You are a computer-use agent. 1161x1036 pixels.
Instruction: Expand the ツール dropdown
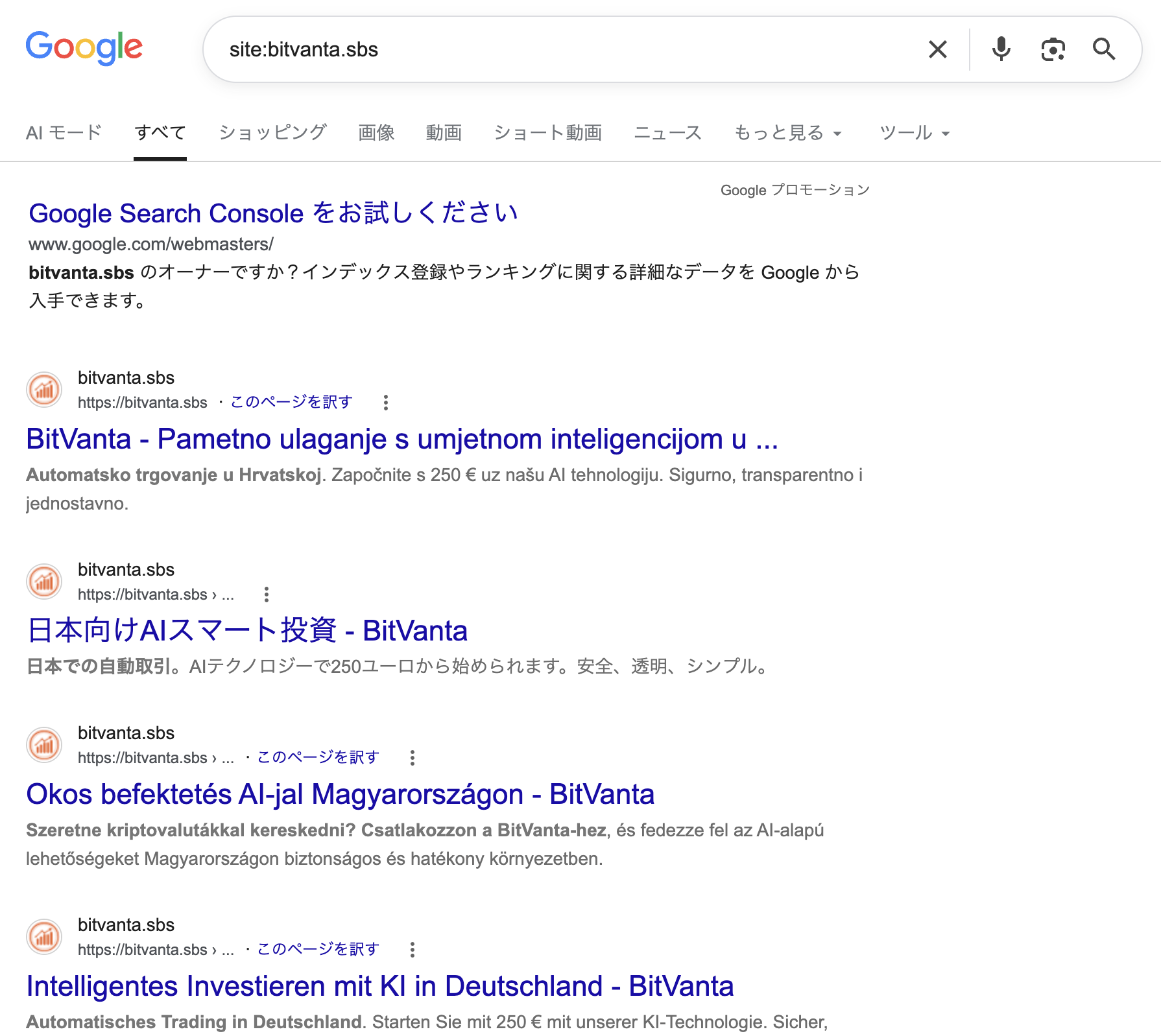pos(915,133)
